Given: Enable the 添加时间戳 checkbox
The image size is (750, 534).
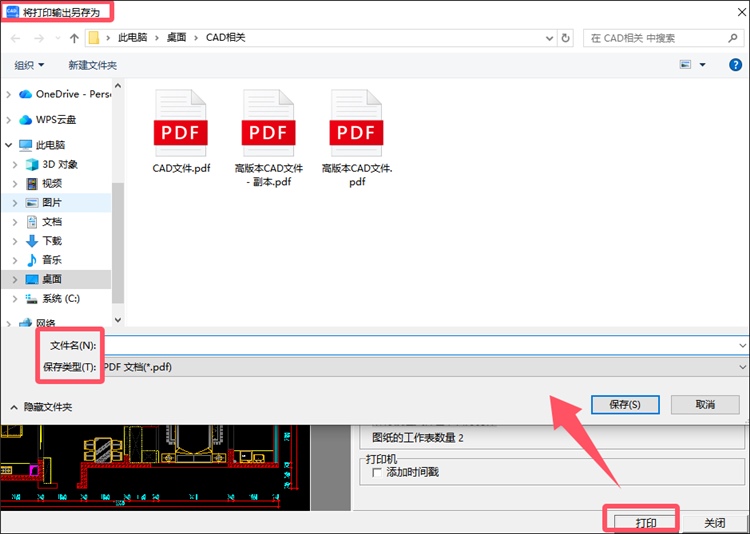Looking at the screenshot, I should pyautogui.click(x=376, y=471).
